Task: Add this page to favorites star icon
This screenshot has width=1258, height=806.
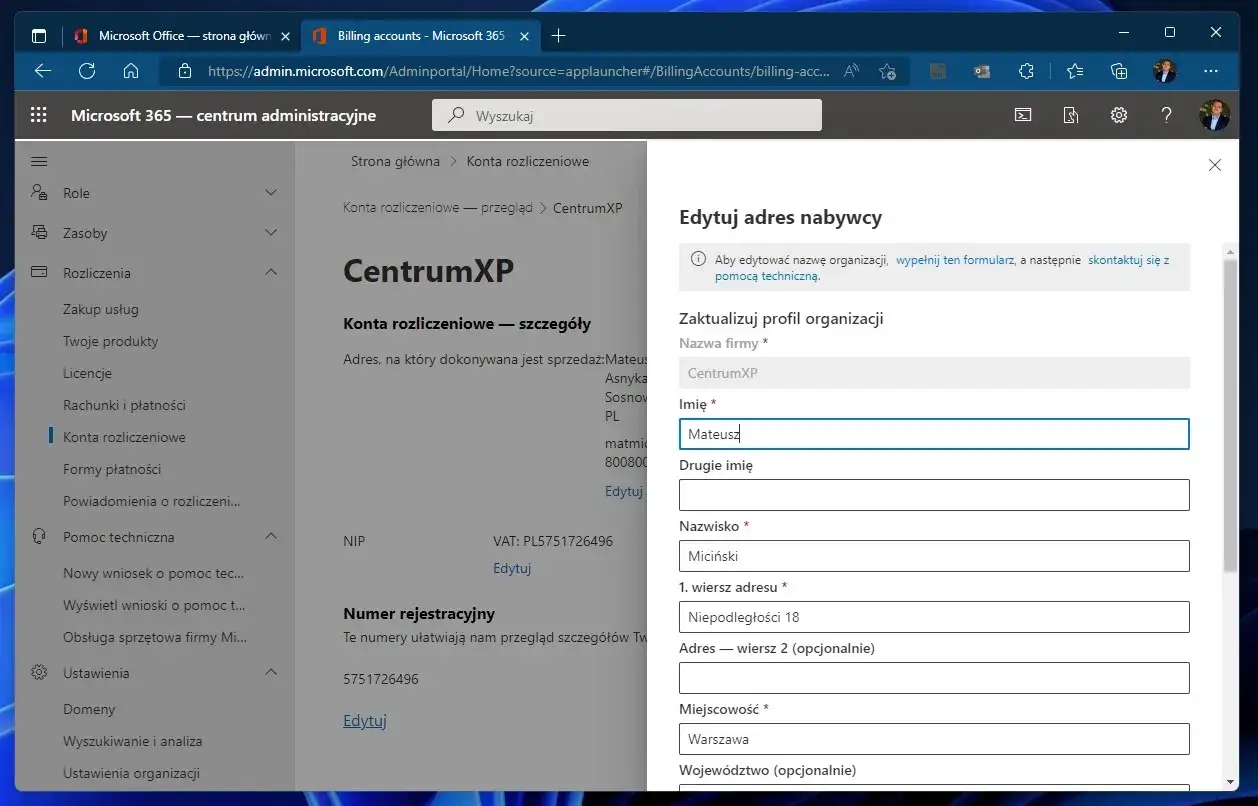Action: (887, 71)
